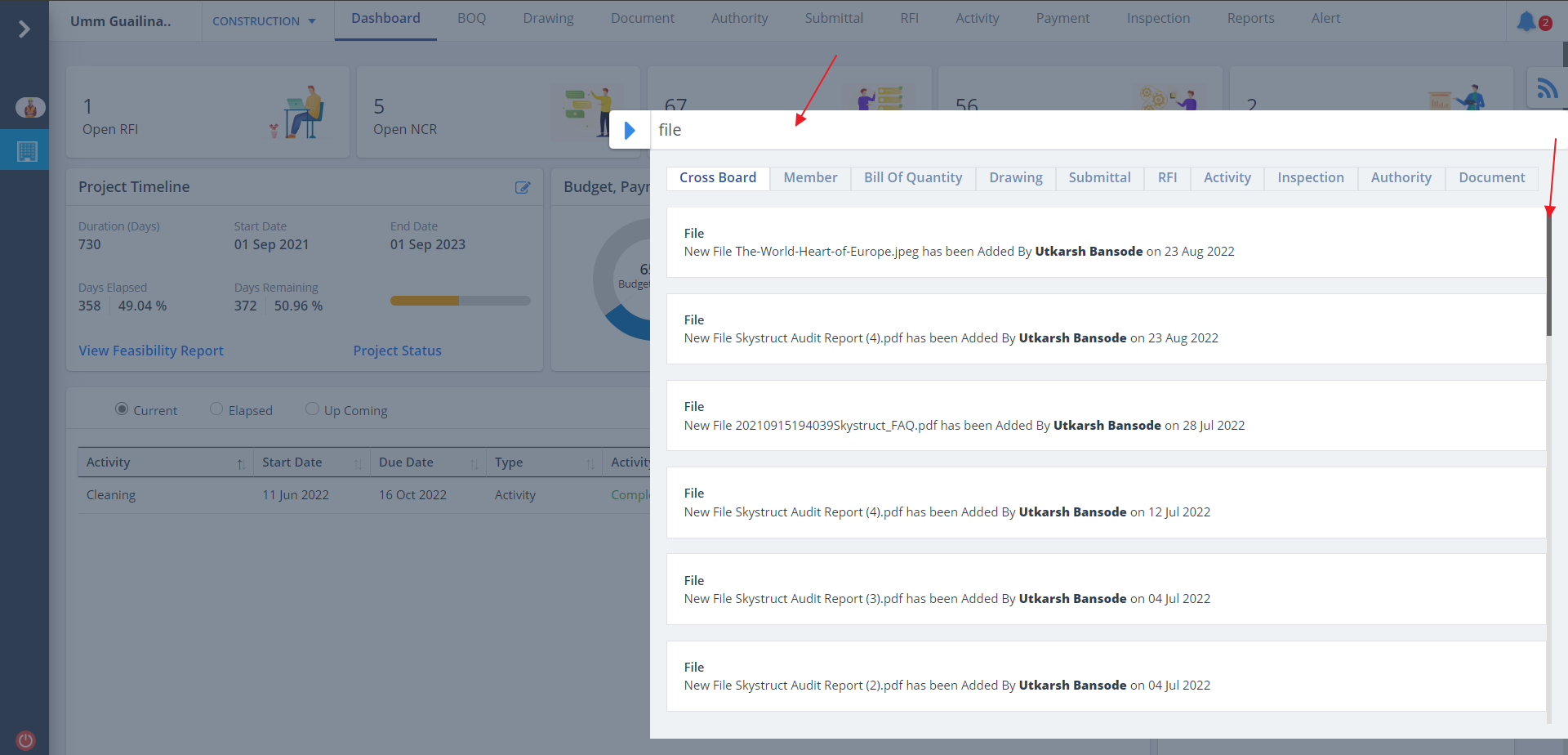Click the RSS feed icon
The width and height of the screenshot is (1568, 755).
tap(1547, 88)
